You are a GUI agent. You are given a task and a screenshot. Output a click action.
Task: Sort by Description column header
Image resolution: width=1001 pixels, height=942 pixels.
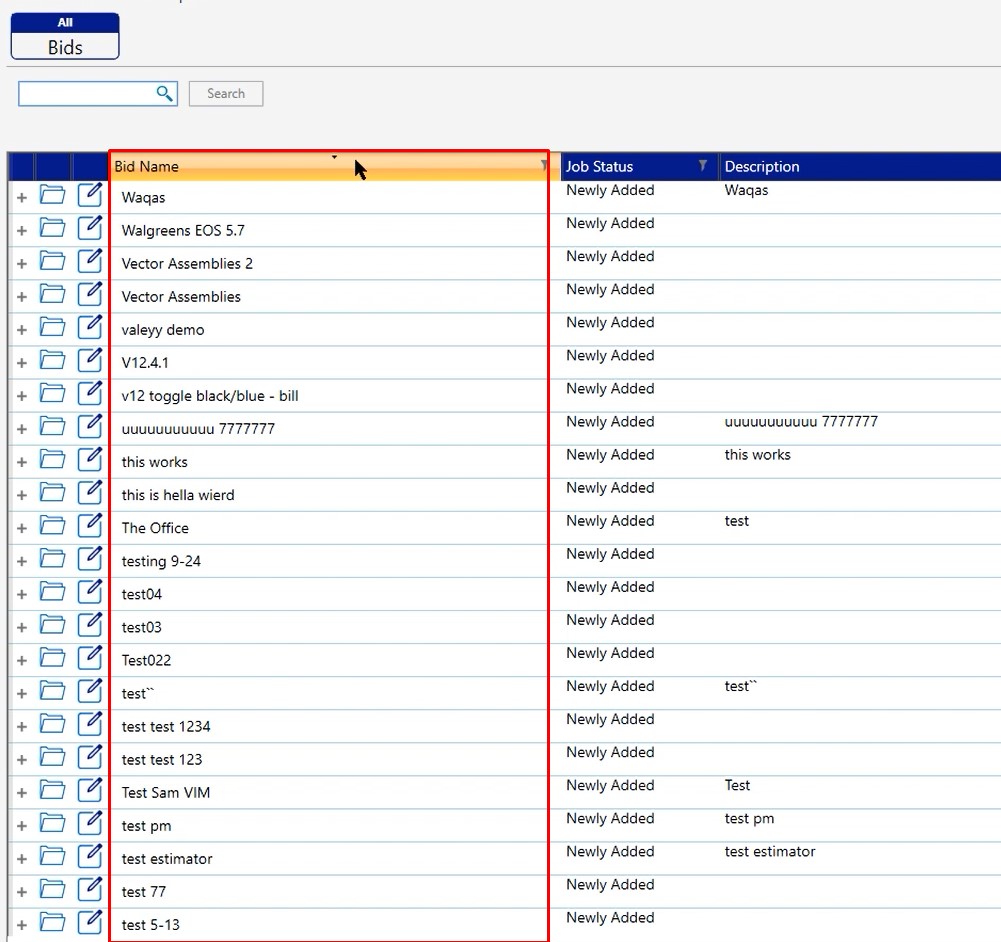click(x=762, y=167)
